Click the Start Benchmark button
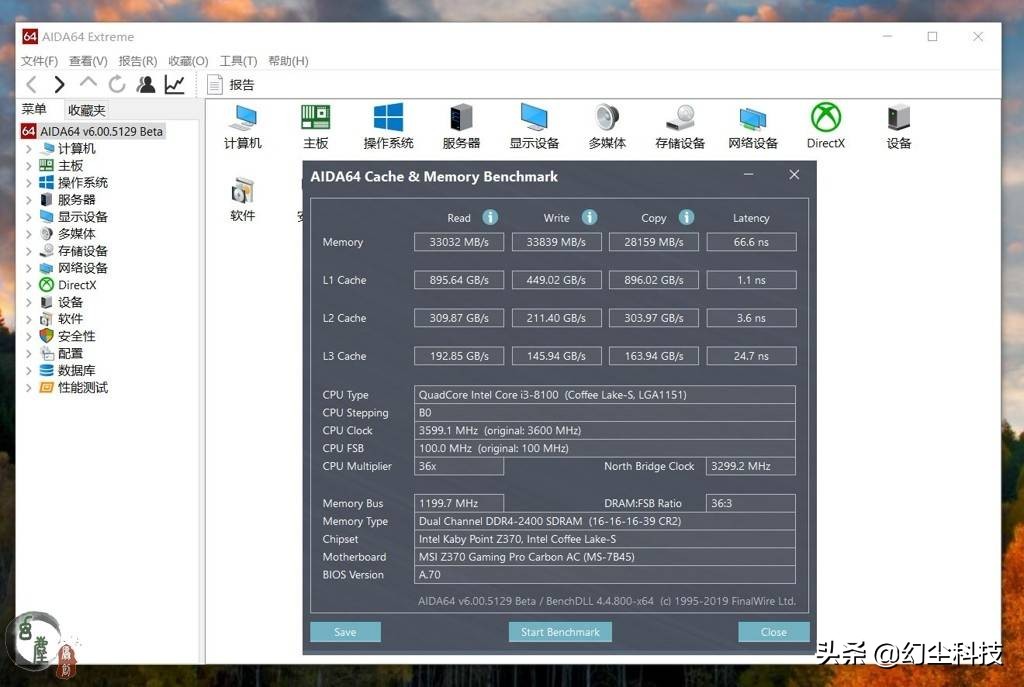The width and height of the screenshot is (1024, 687). click(560, 632)
